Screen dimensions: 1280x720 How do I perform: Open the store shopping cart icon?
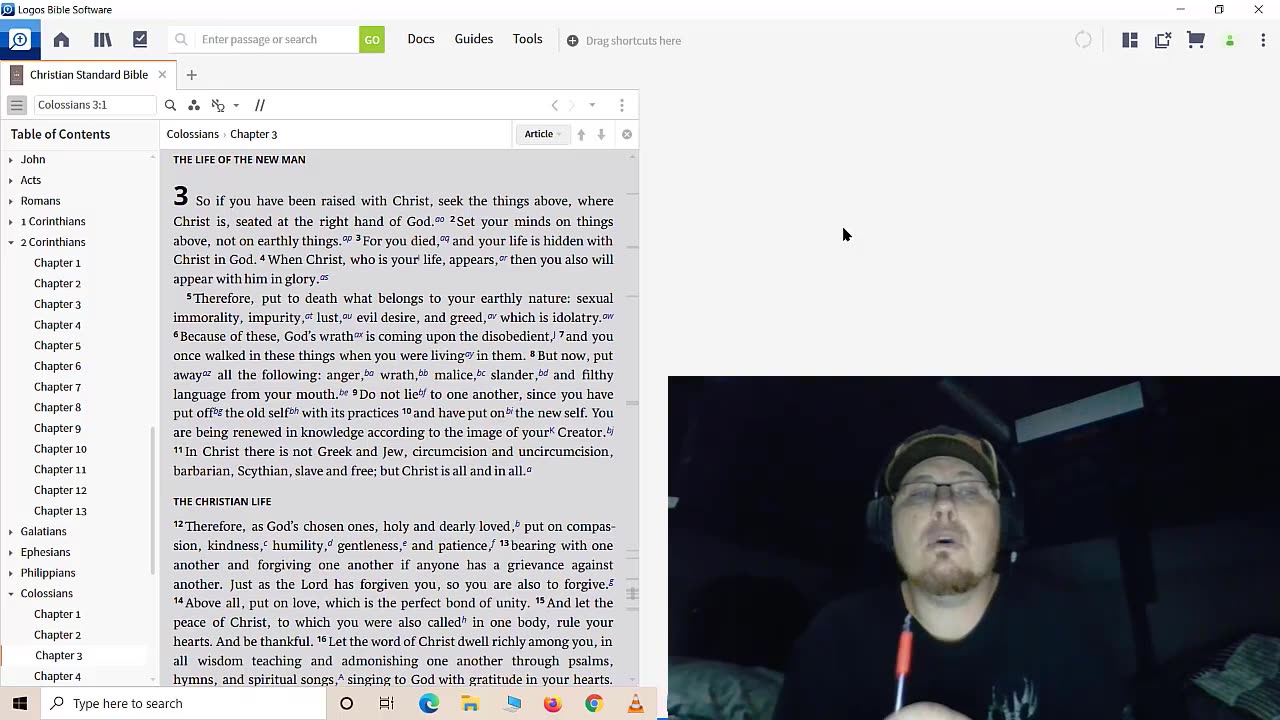[1196, 40]
